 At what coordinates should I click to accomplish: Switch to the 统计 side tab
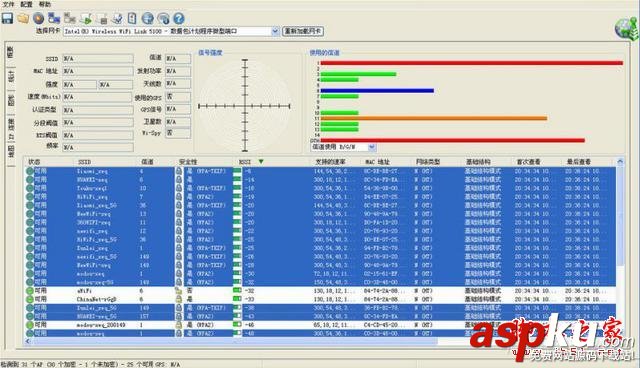[x=11, y=77]
